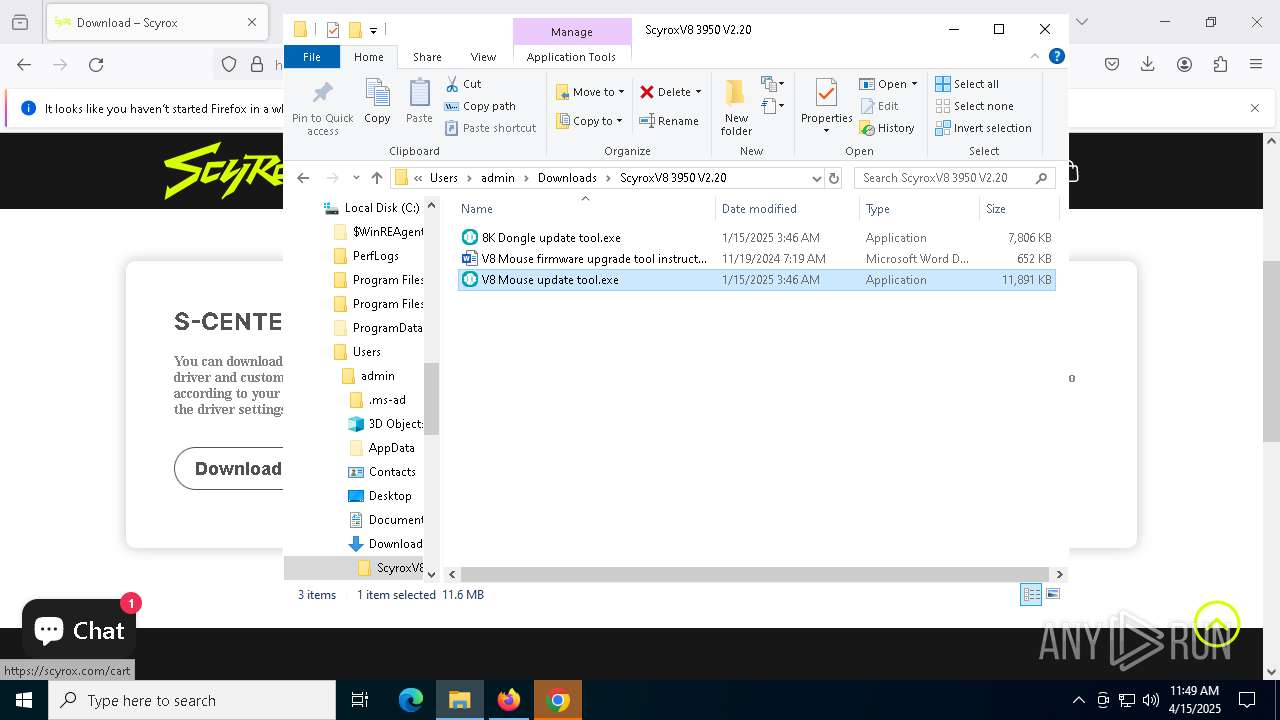Expand address bar history dropdown
The width and height of the screenshot is (1280, 720).
(x=816, y=178)
